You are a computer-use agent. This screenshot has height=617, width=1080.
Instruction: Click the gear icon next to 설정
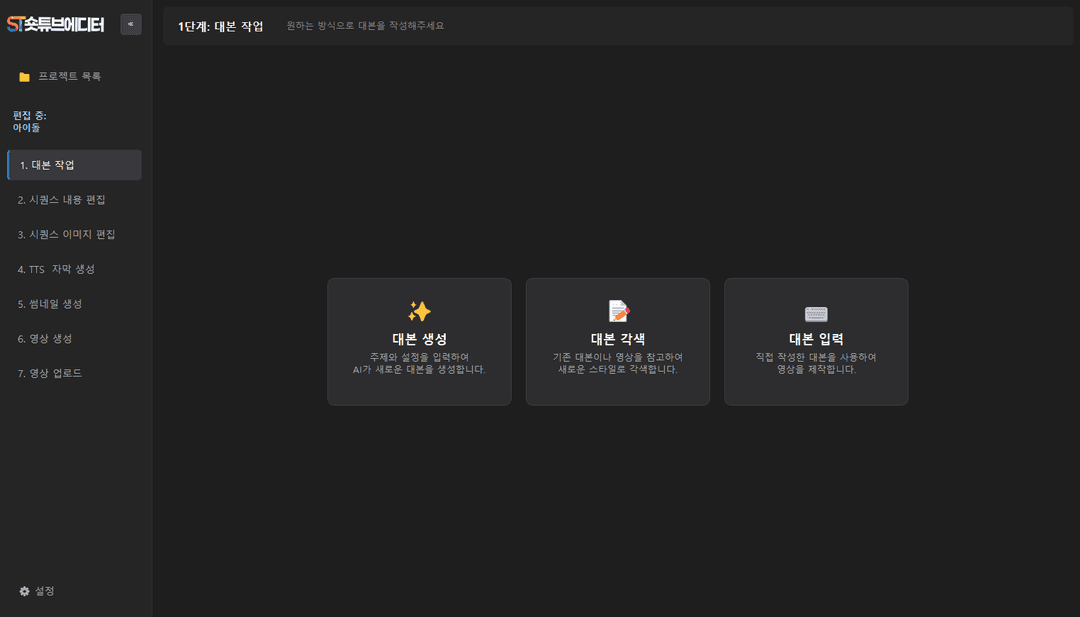point(25,591)
